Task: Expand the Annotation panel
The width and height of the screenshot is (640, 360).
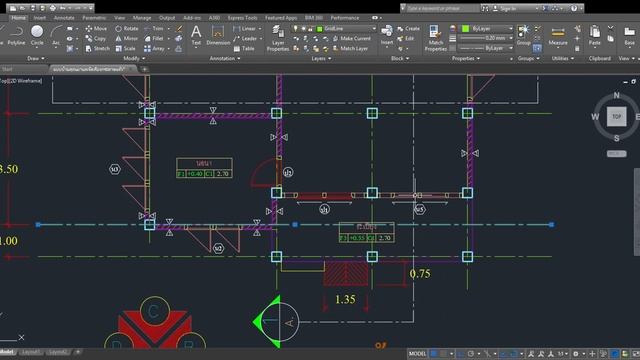Action: pyautogui.click(x=225, y=58)
